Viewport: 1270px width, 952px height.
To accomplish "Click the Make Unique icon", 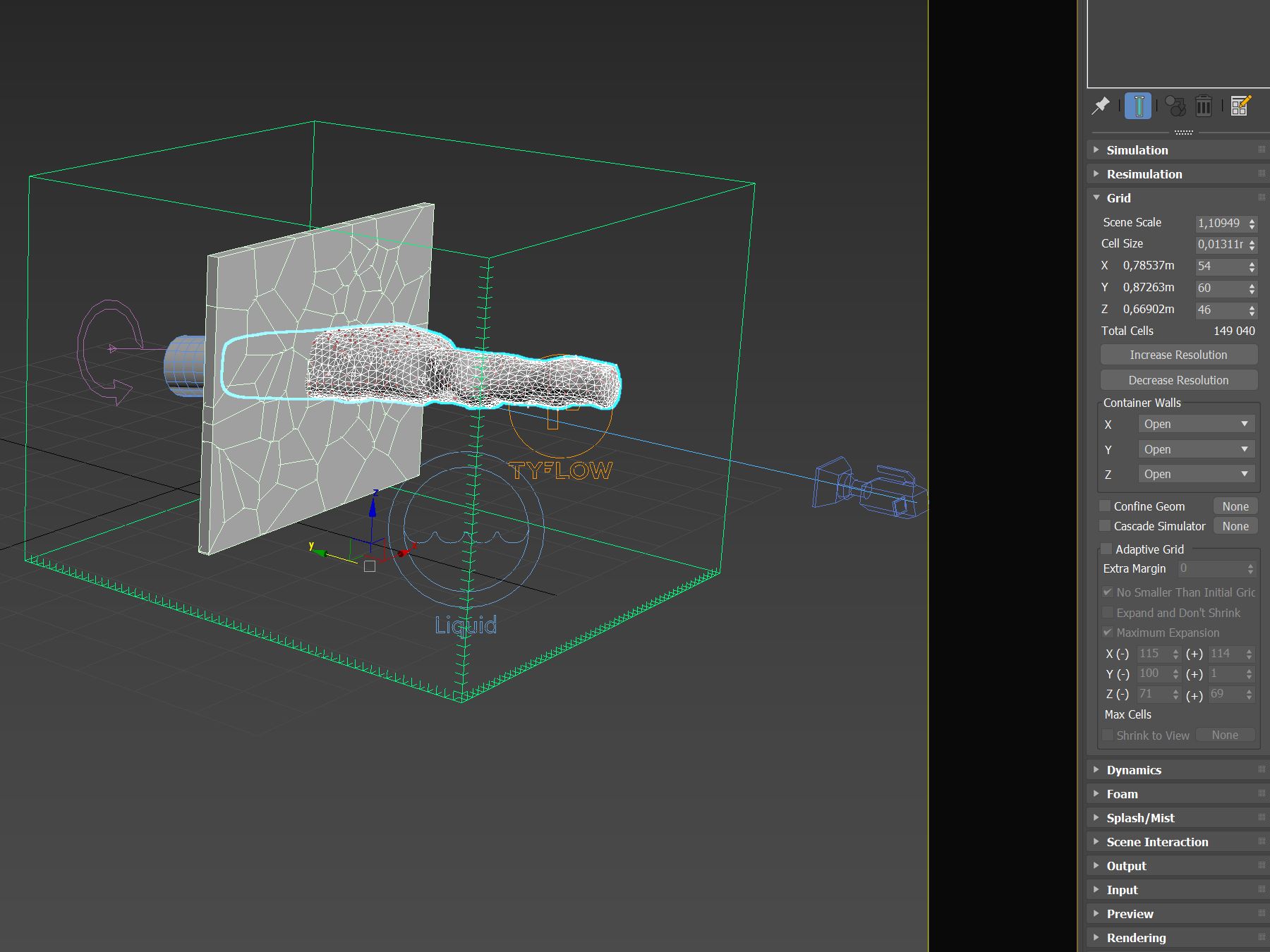I will [1175, 106].
